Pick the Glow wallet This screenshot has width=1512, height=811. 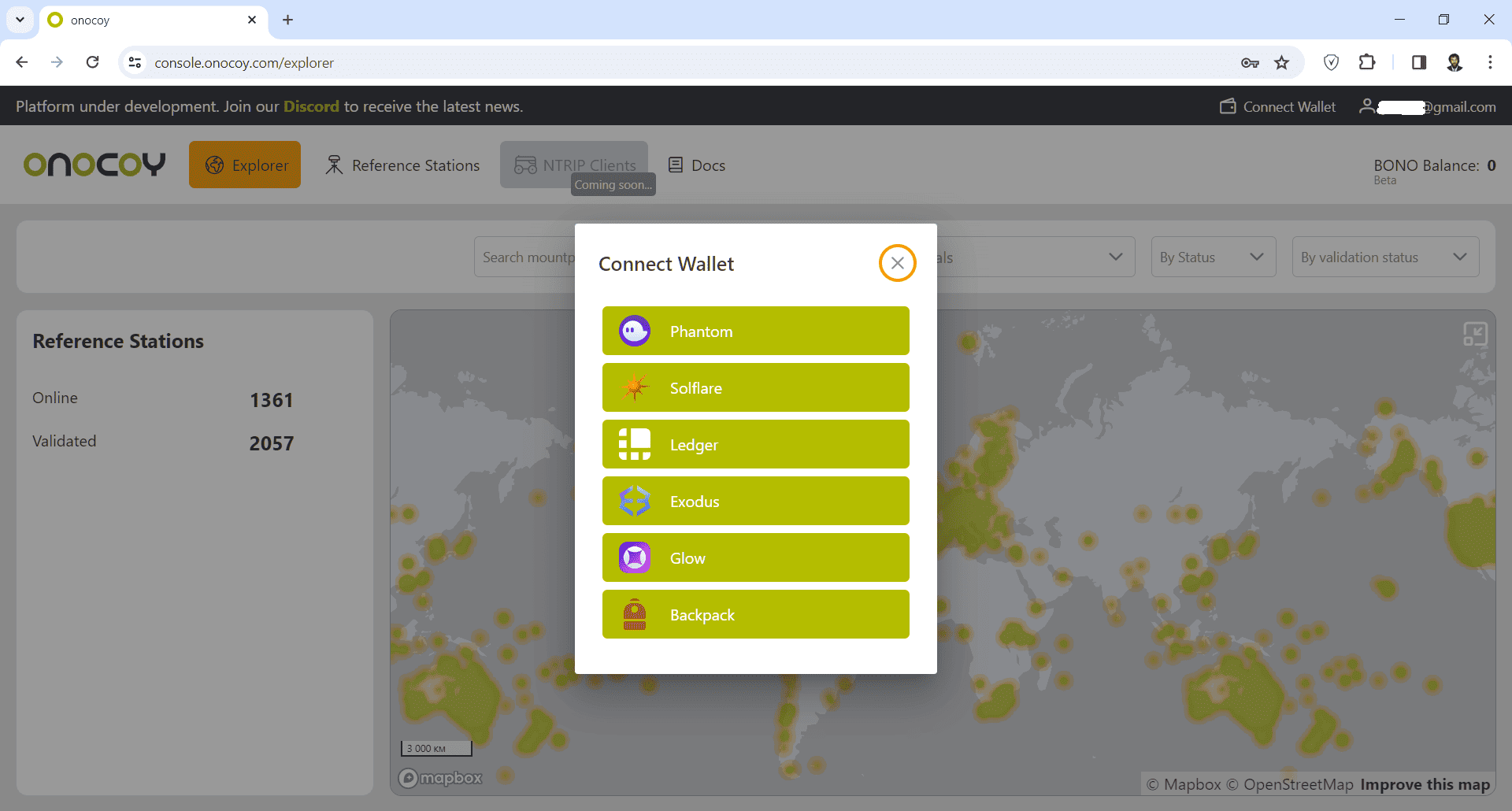tap(755, 557)
